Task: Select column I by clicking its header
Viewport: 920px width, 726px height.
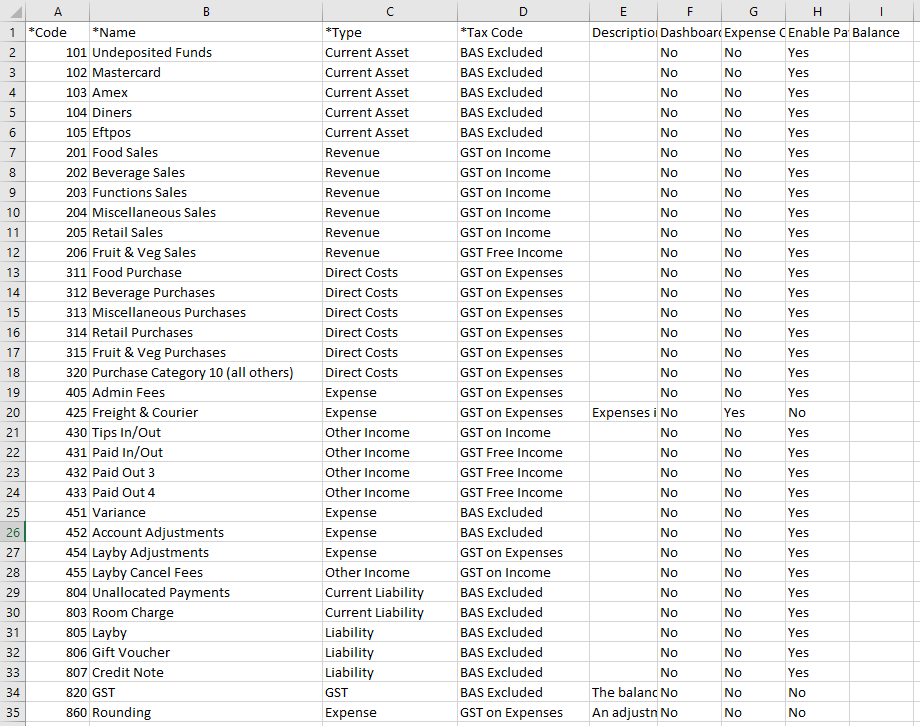Action: pyautogui.click(x=881, y=11)
